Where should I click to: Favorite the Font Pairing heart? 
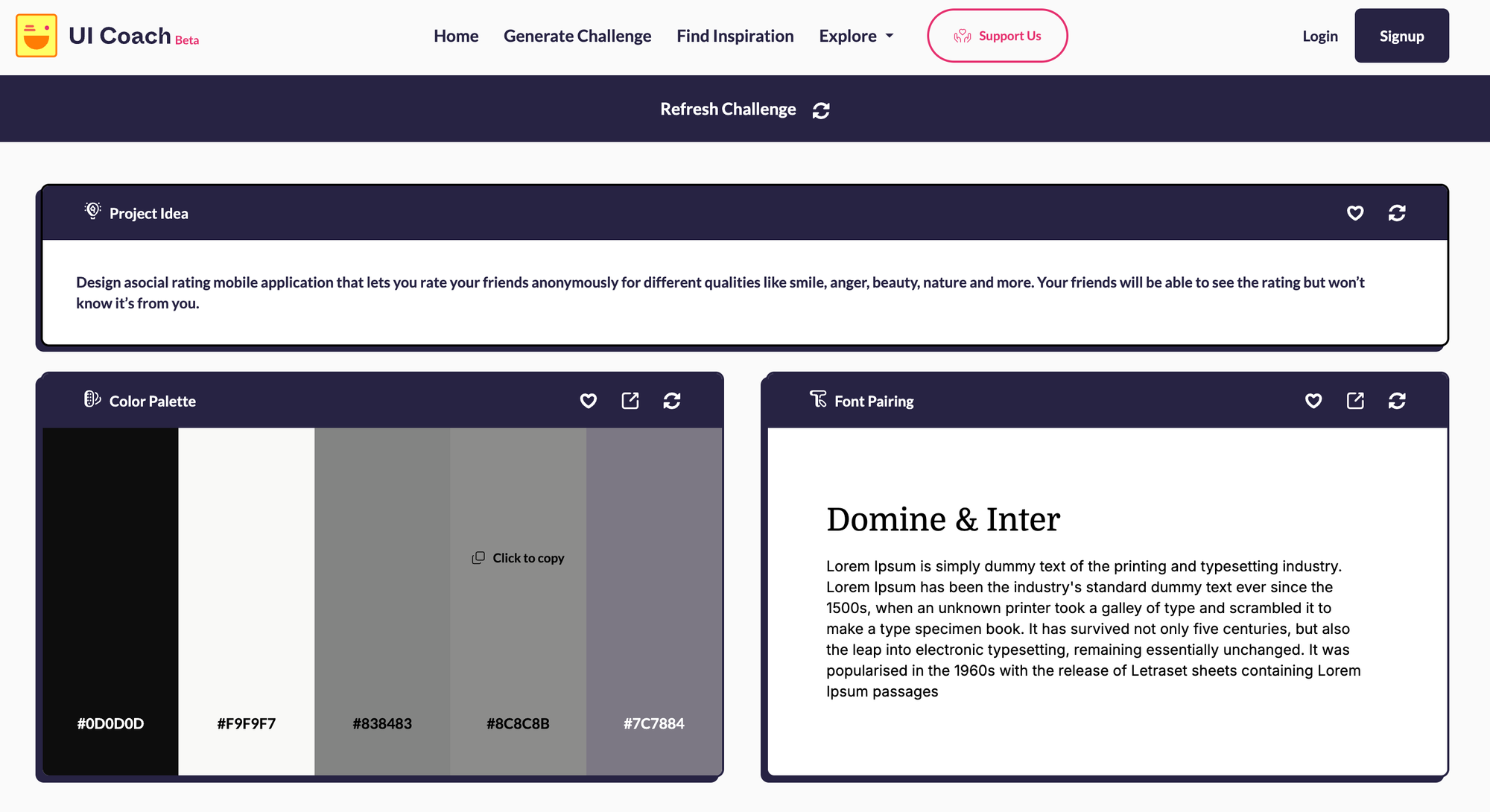pos(1313,401)
